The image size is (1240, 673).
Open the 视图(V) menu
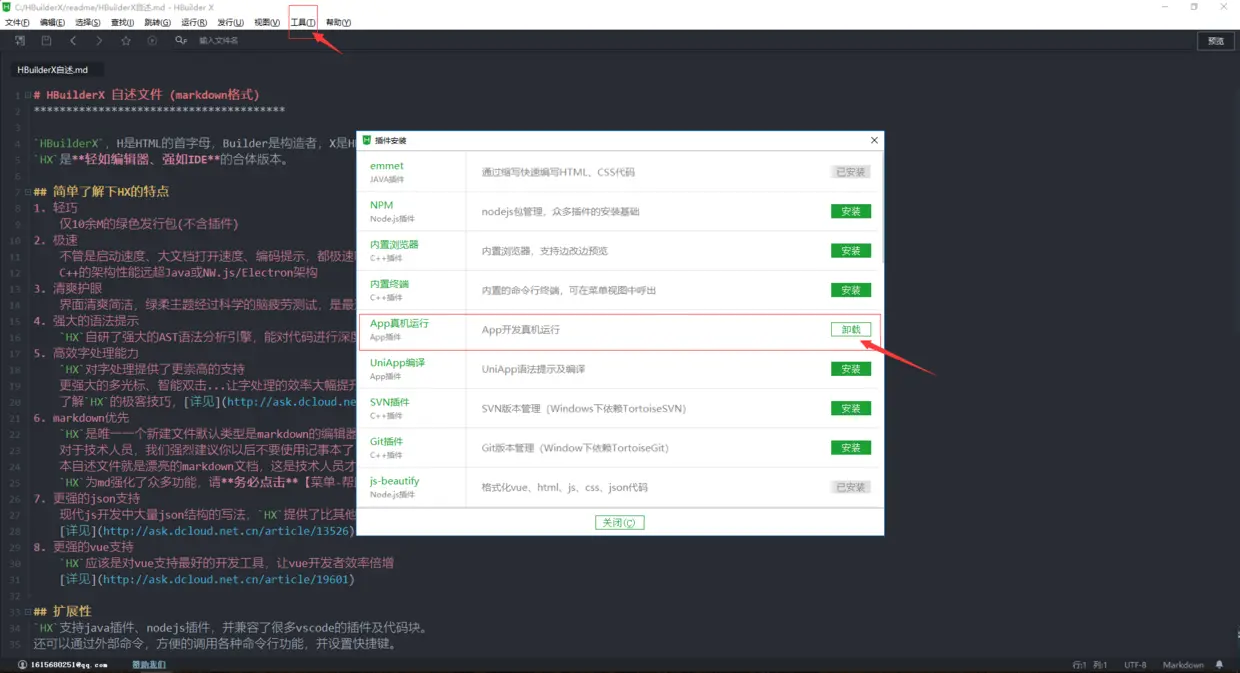(267, 22)
